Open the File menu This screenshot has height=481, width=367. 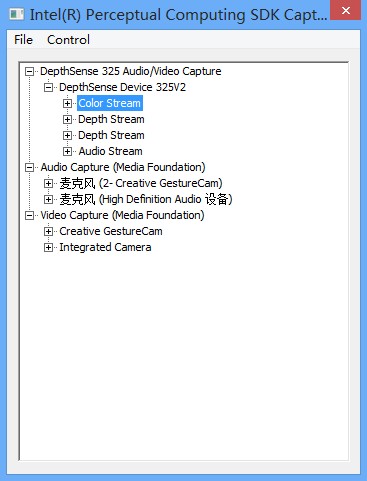(x=23, y=40)
